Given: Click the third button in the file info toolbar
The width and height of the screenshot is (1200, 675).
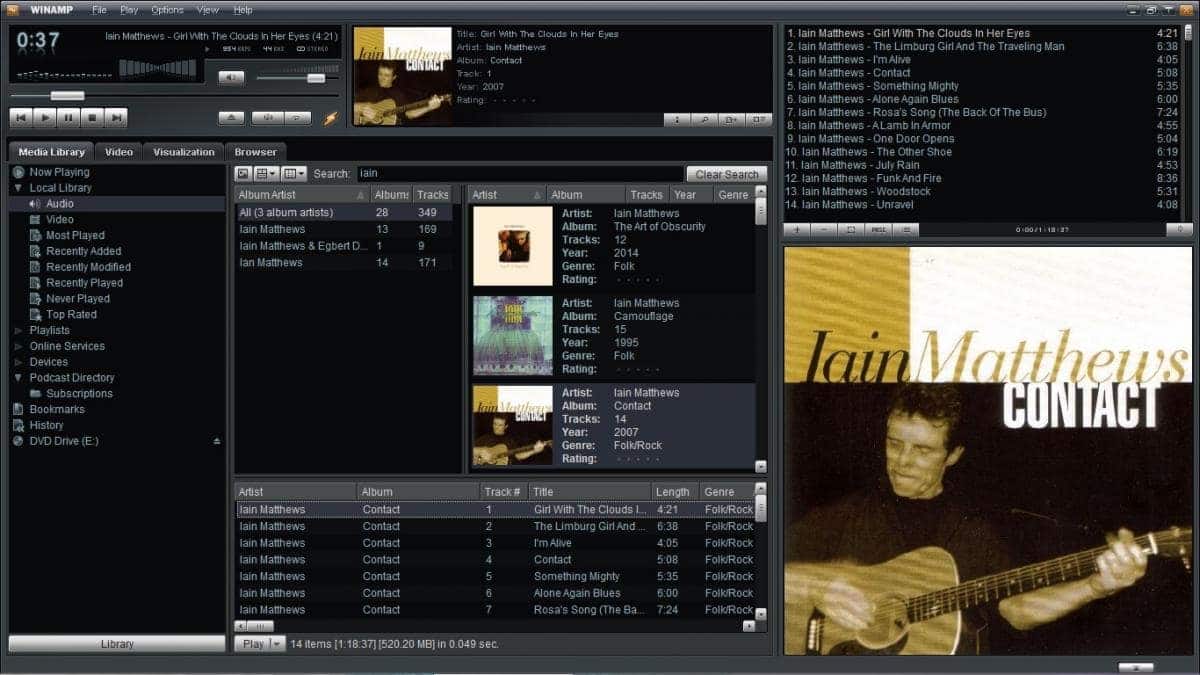Looking at the screenshot, I should click(732, 120).
